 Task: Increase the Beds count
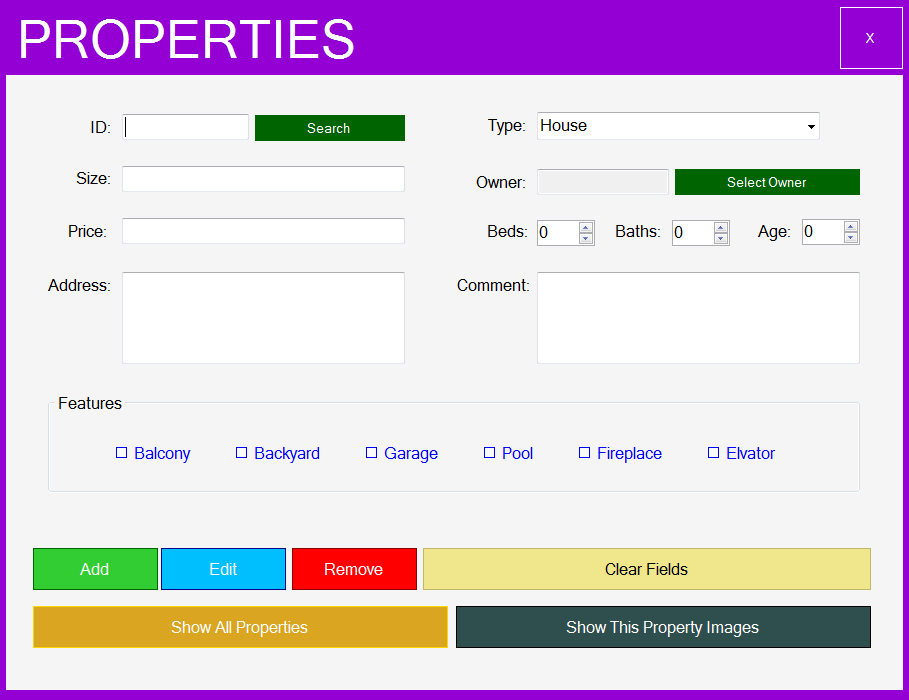pos(586,226)
